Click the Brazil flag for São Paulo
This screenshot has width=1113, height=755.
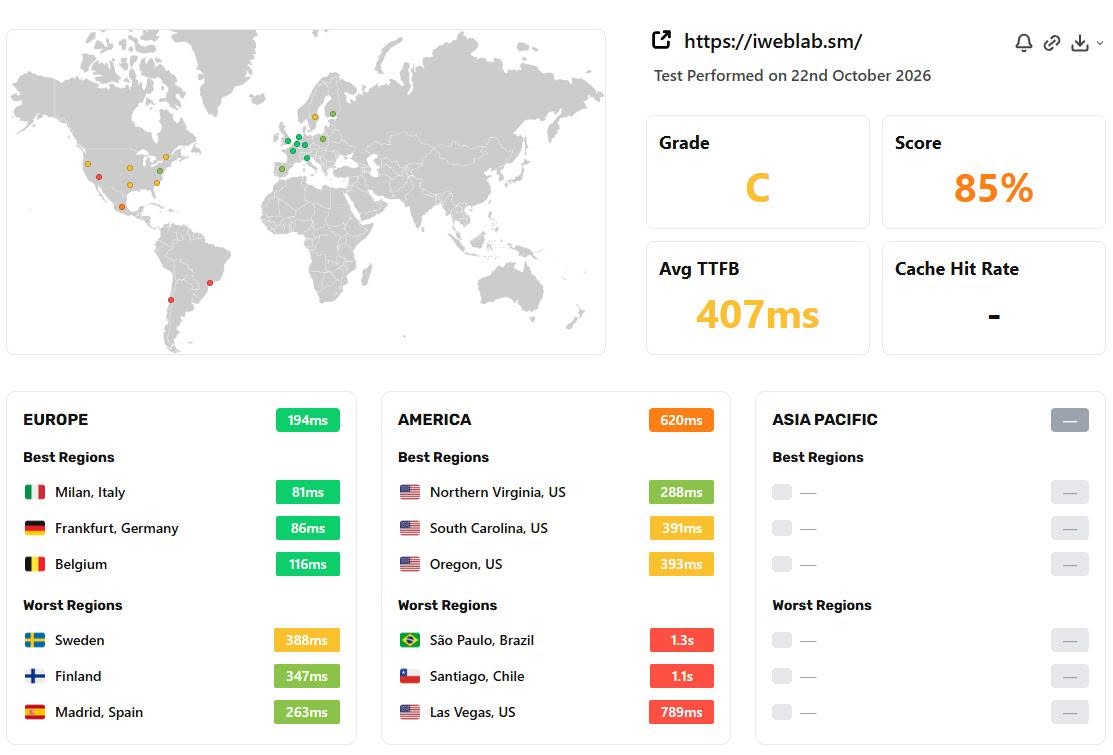coord(410,640)
